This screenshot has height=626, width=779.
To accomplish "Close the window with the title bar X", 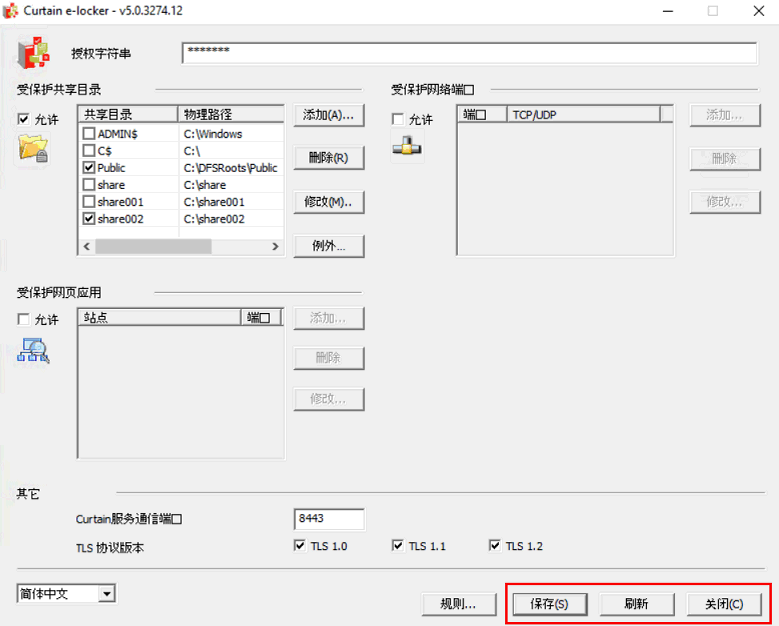I will click(759, 11).
